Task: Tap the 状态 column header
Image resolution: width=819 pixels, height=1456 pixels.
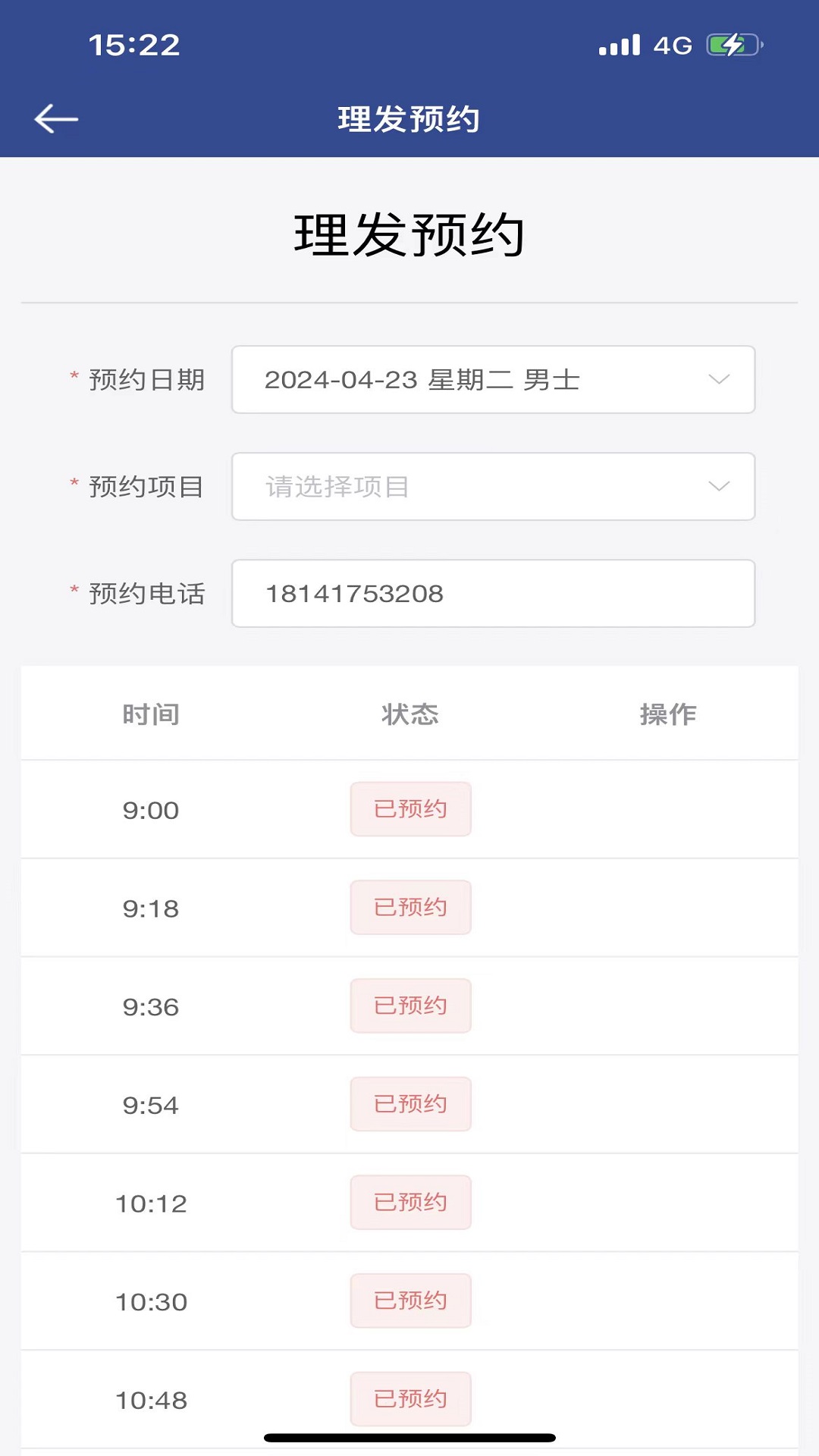Action: pos(410,714)
